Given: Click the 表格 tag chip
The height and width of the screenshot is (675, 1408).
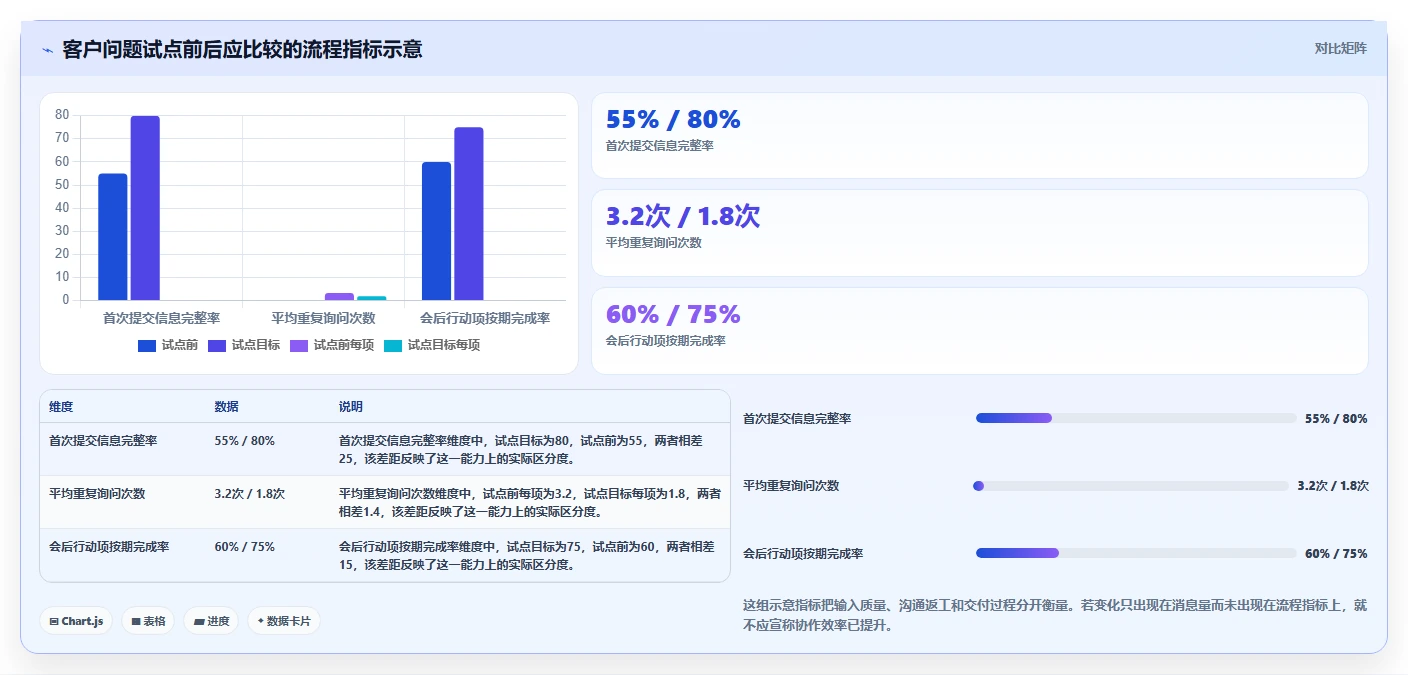Looking at the screenshot, I should 148,621.
